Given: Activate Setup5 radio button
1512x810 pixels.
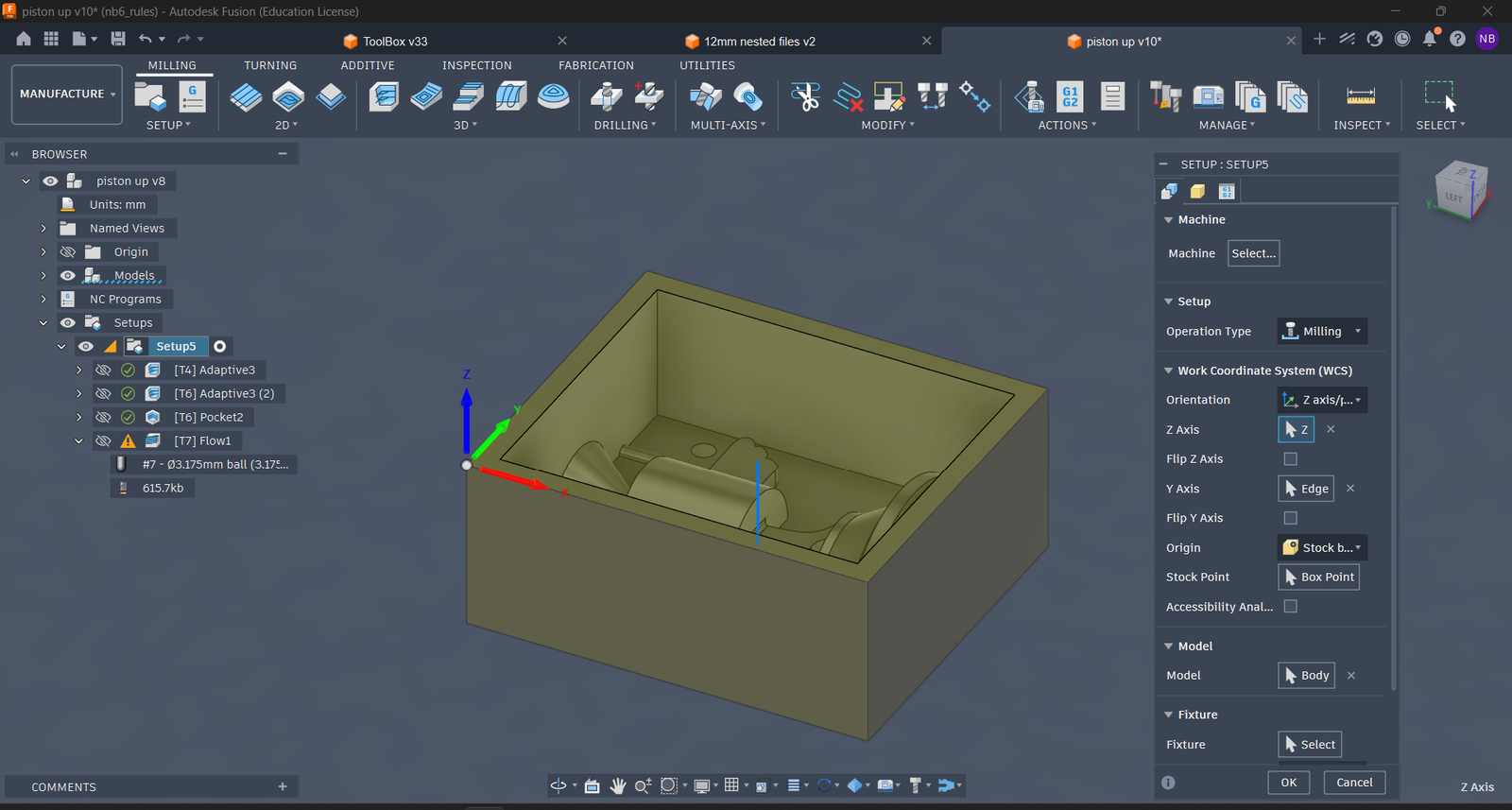Looking at the screenshot, I should (x=219, y=347).
